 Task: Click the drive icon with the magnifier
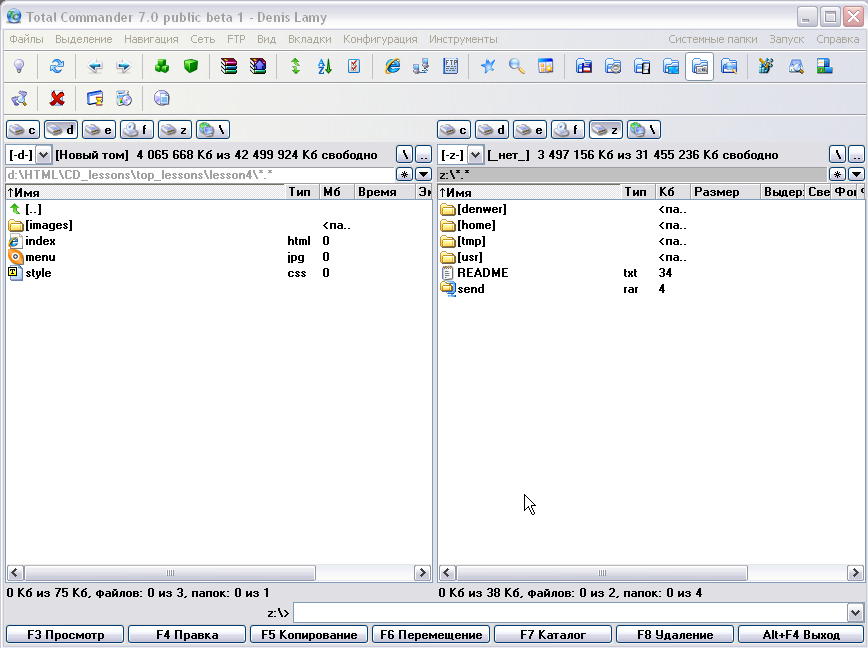tap(796, 66)
